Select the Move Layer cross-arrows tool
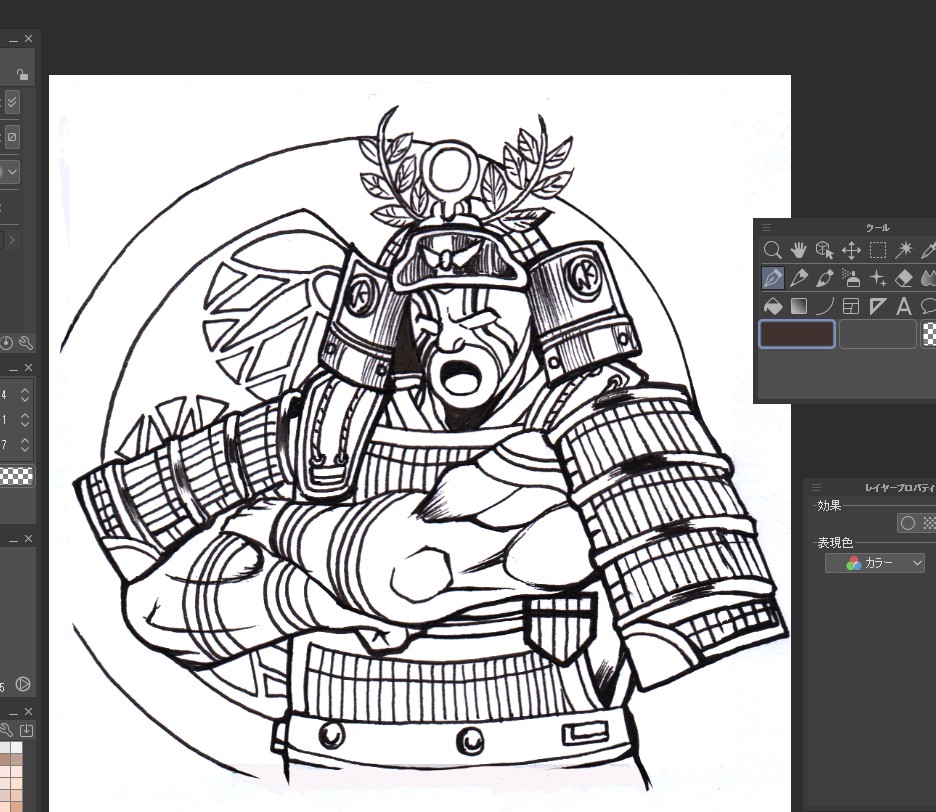936x812 pixels. point(851,250)
